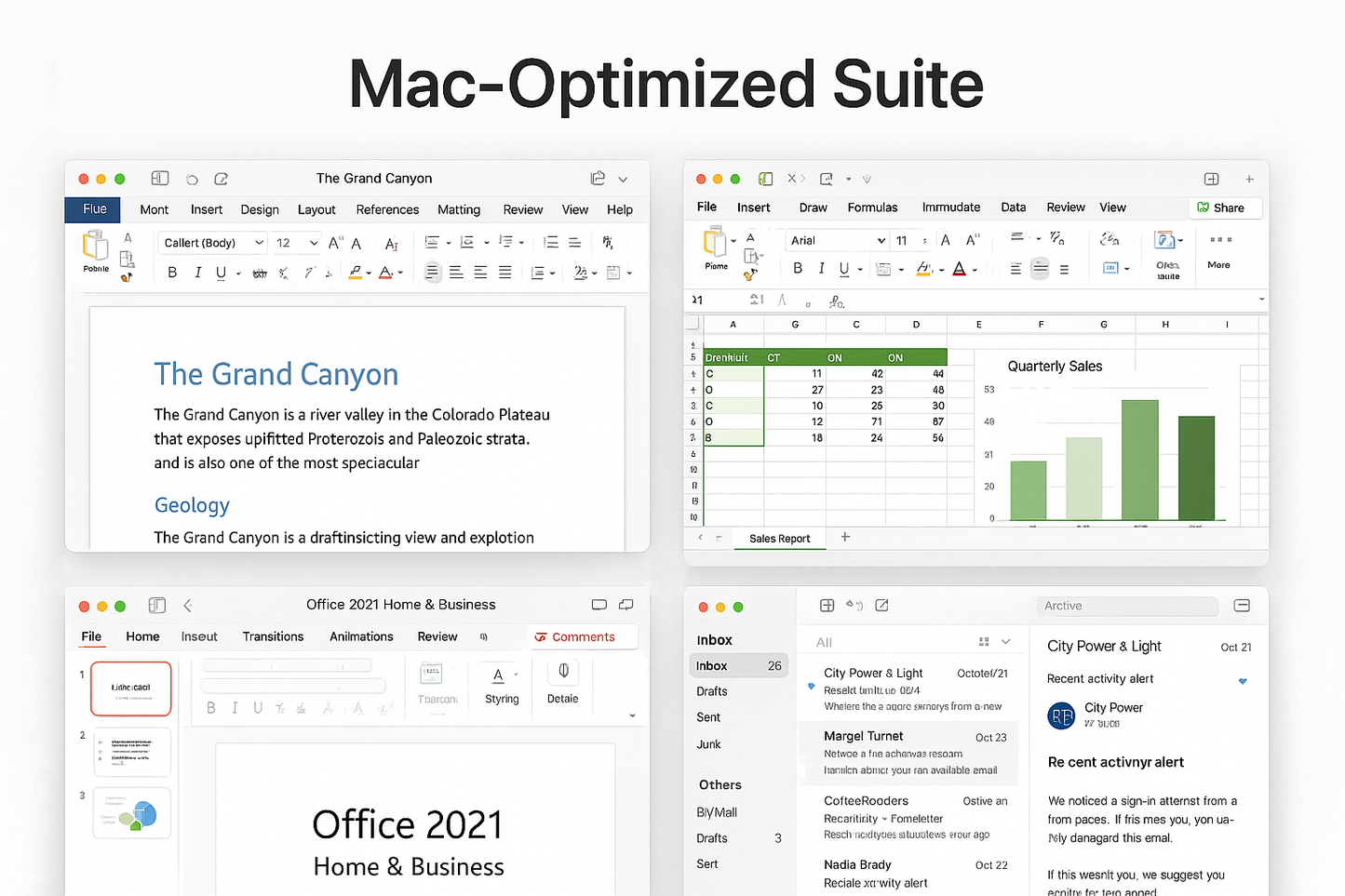Click the Geology heading in Word document

coord(192,505)
